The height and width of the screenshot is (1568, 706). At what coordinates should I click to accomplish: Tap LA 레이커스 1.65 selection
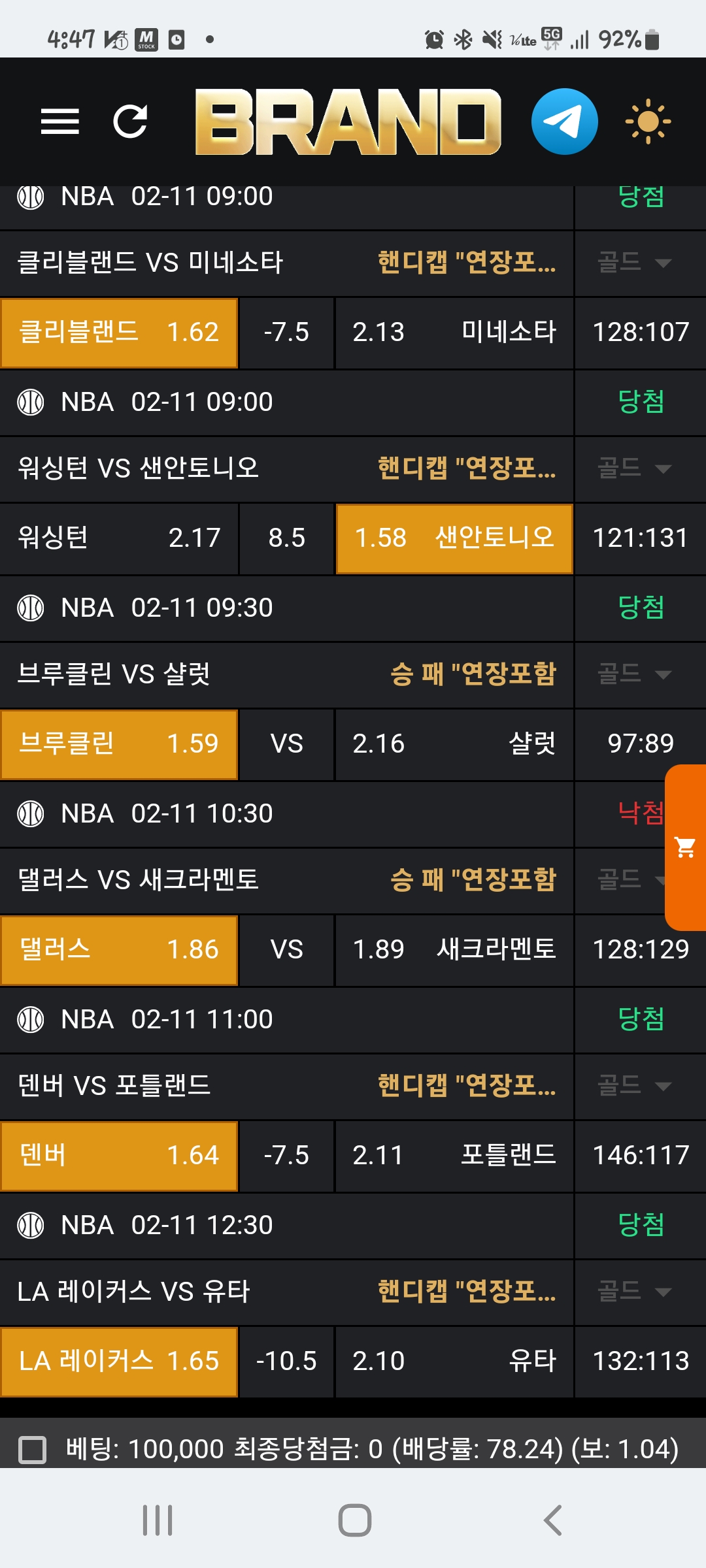coord(119,1362)
